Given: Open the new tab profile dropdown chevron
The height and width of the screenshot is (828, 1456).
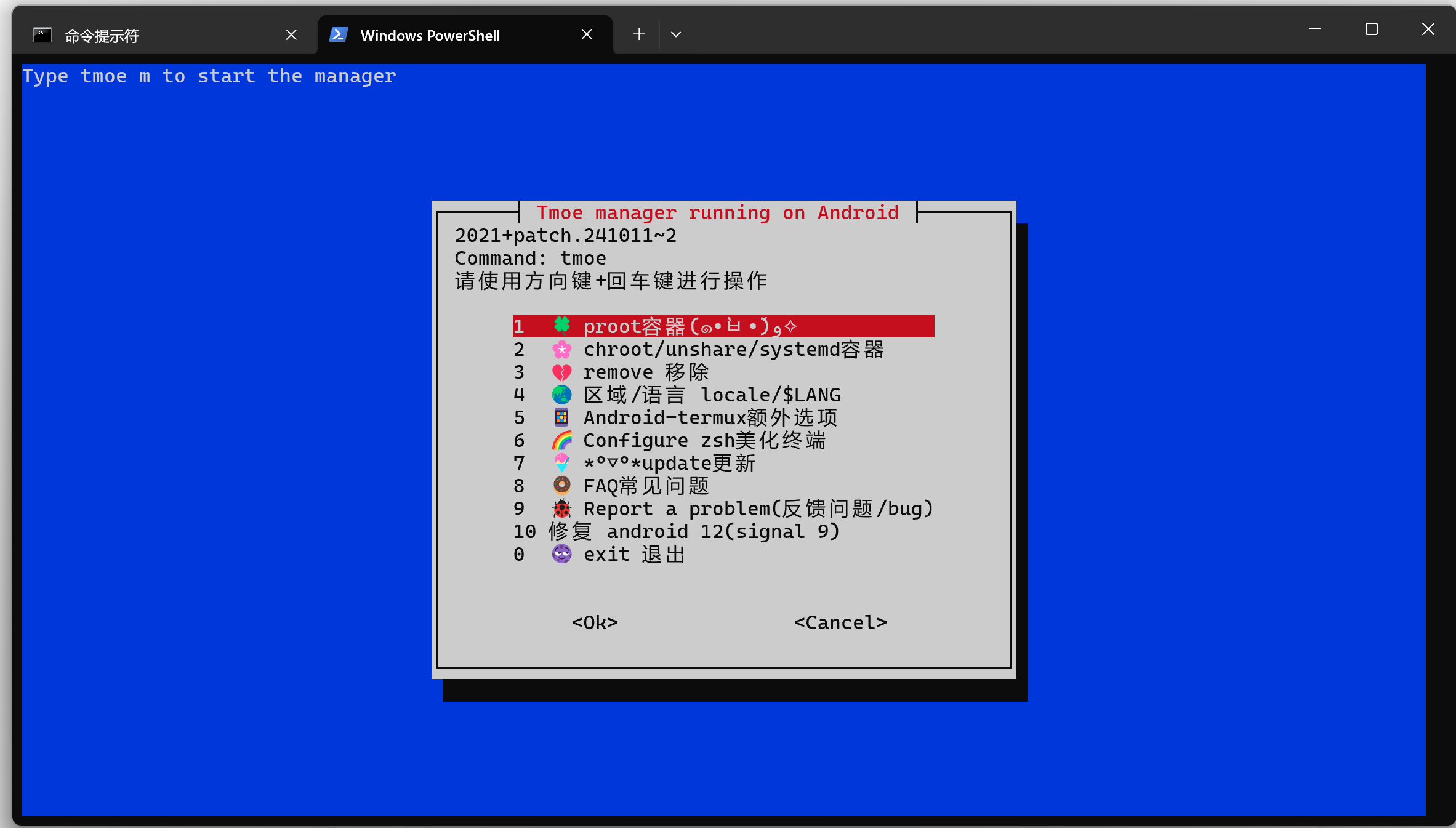Looking at the screenshot, I should pos(675,34).
